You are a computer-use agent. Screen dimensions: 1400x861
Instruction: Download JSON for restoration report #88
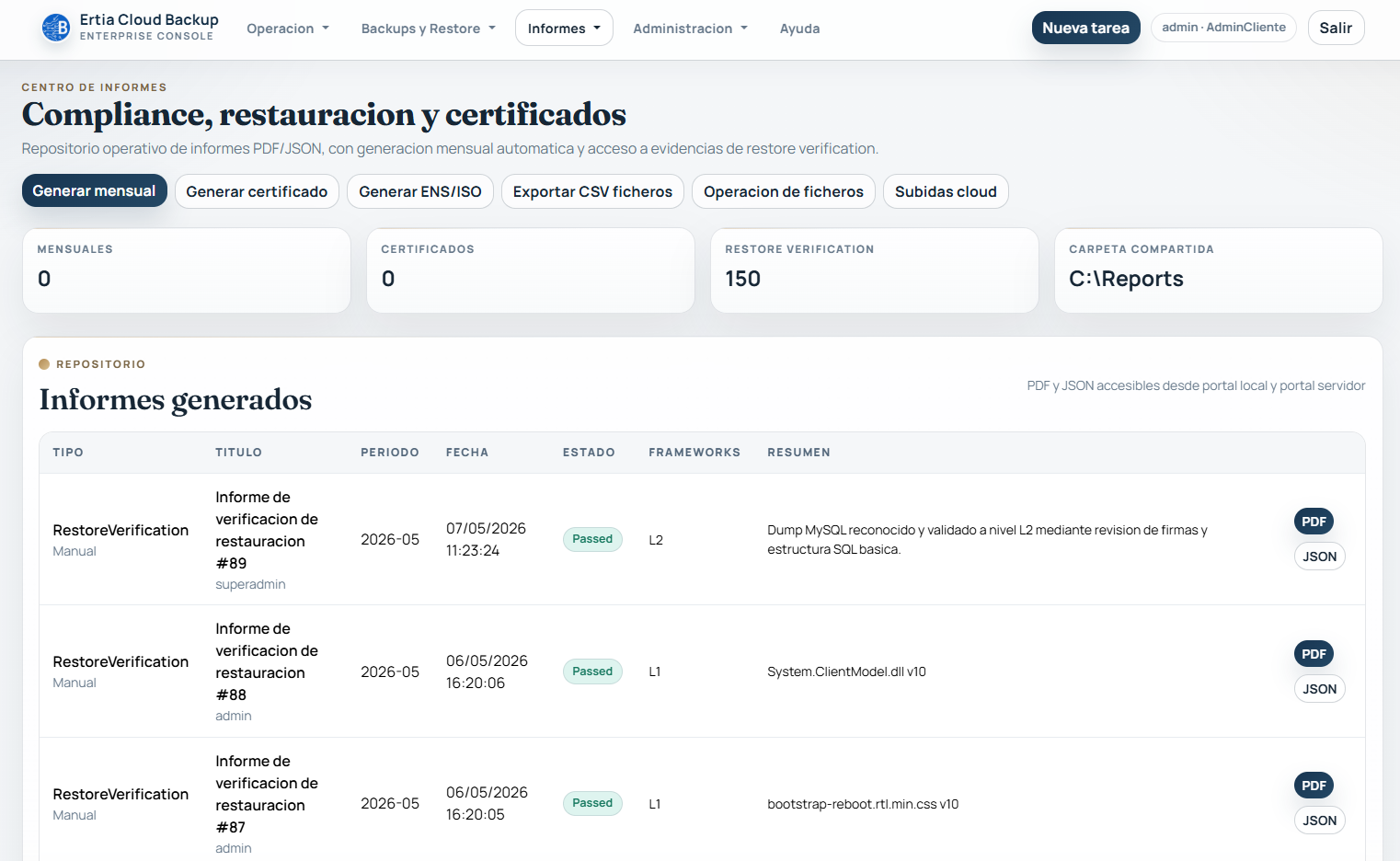coord(1319,689)
